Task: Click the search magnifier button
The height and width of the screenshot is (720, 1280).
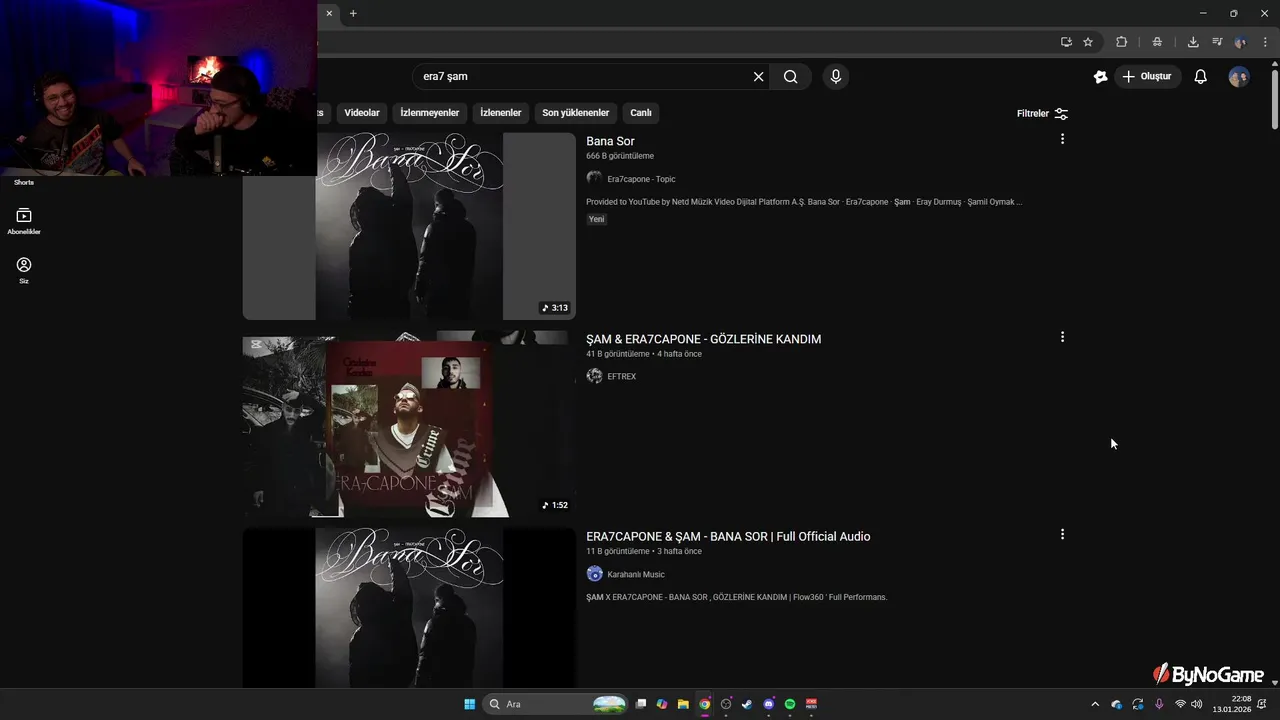Action: click(x=791, y=77)
